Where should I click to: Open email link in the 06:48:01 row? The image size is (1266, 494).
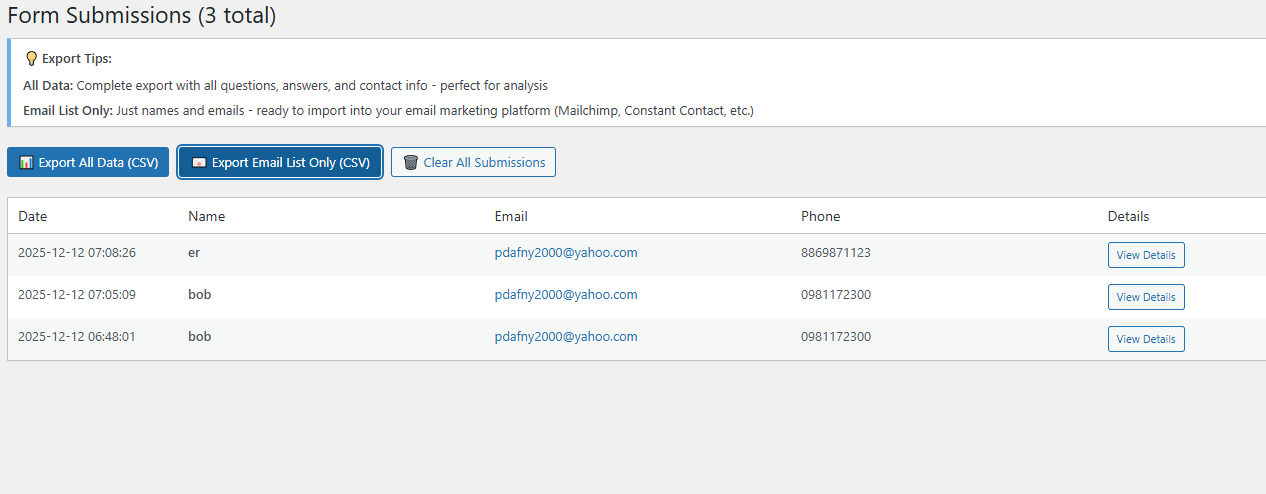coord(565,337)
